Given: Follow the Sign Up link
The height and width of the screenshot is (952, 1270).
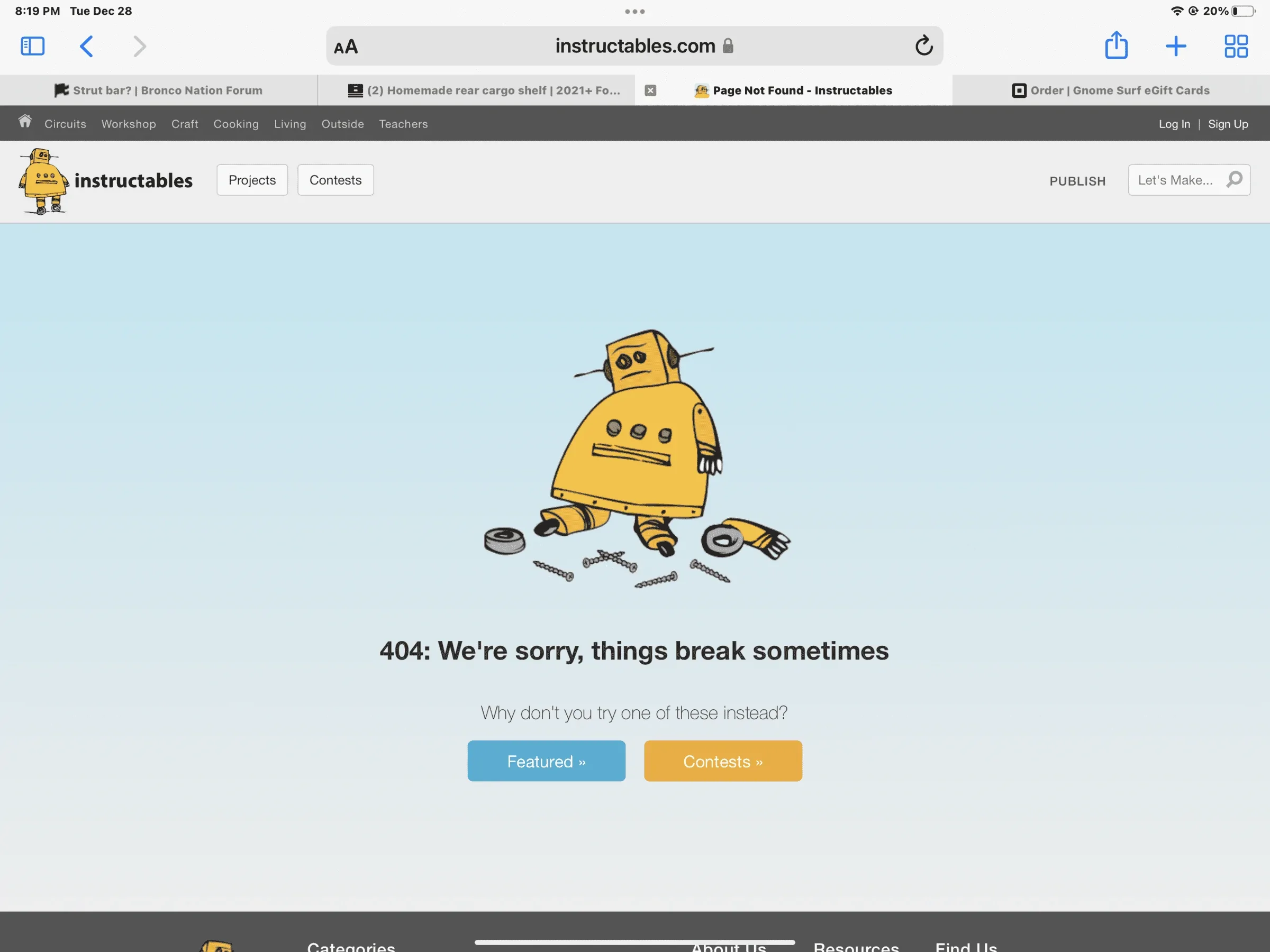Looking at the screenshot, I should [x=1228, y=124].
